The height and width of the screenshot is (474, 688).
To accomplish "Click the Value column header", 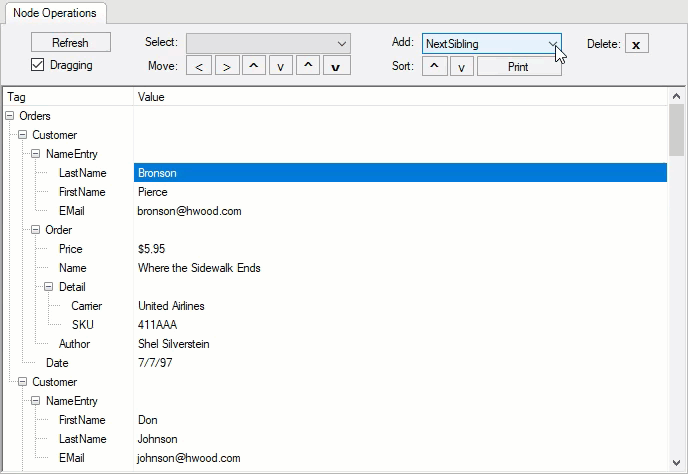I will [x=152, y=97].
